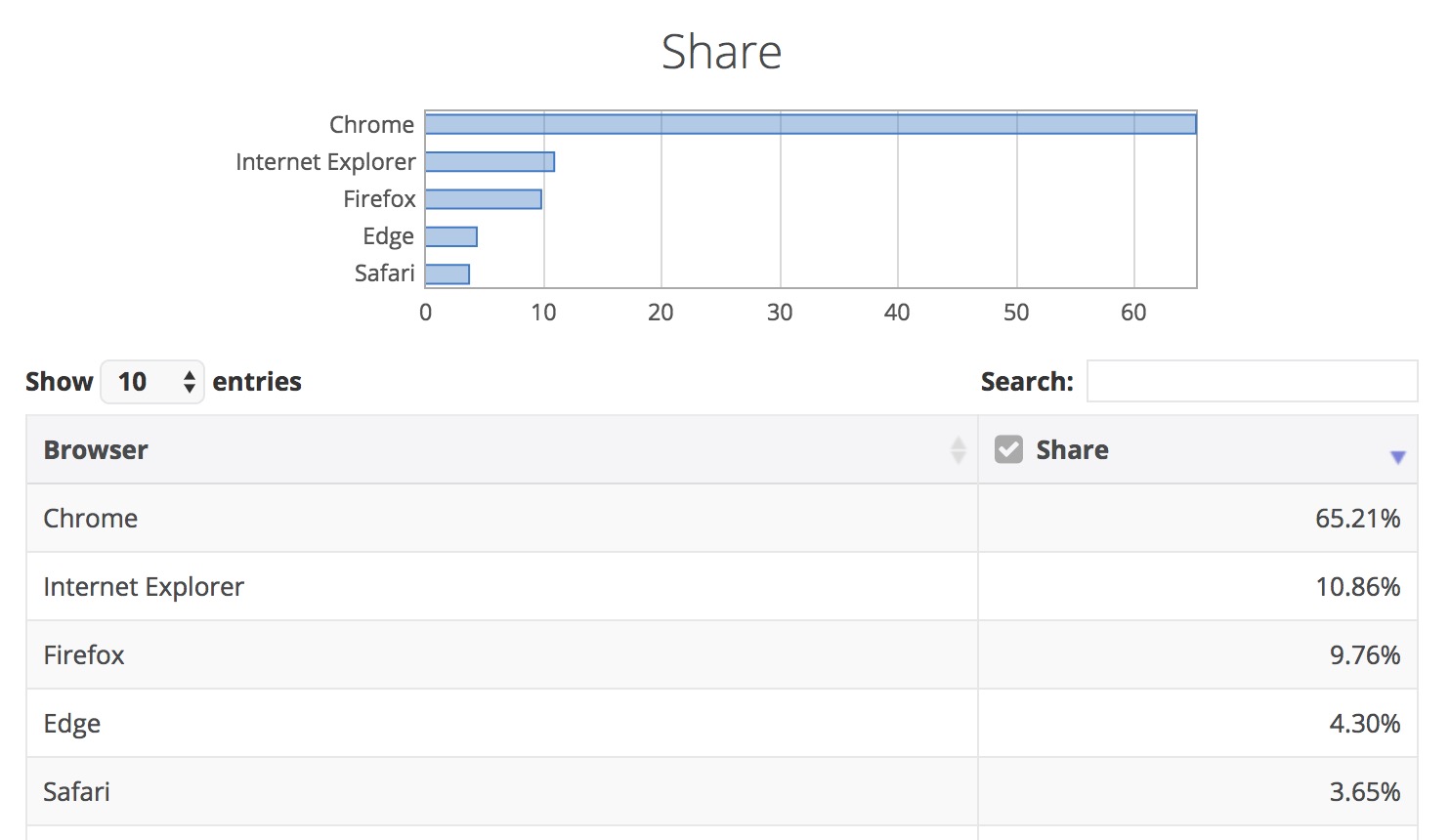Click the Chrome bar in the chart
Viewport: 1450px width, 840px height.
point(810,124)
